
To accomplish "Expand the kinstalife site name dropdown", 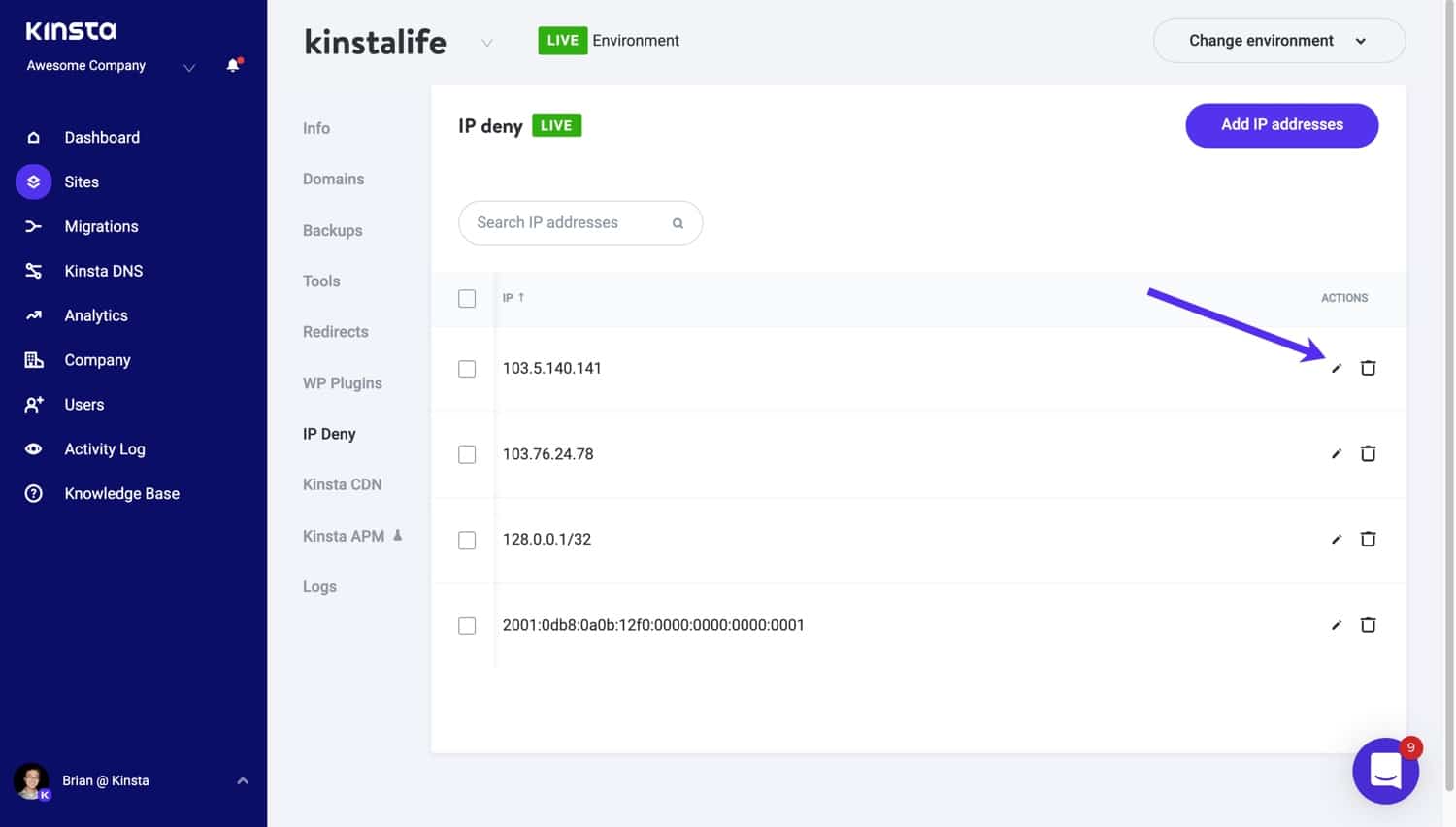I will (x=486, y=43).
